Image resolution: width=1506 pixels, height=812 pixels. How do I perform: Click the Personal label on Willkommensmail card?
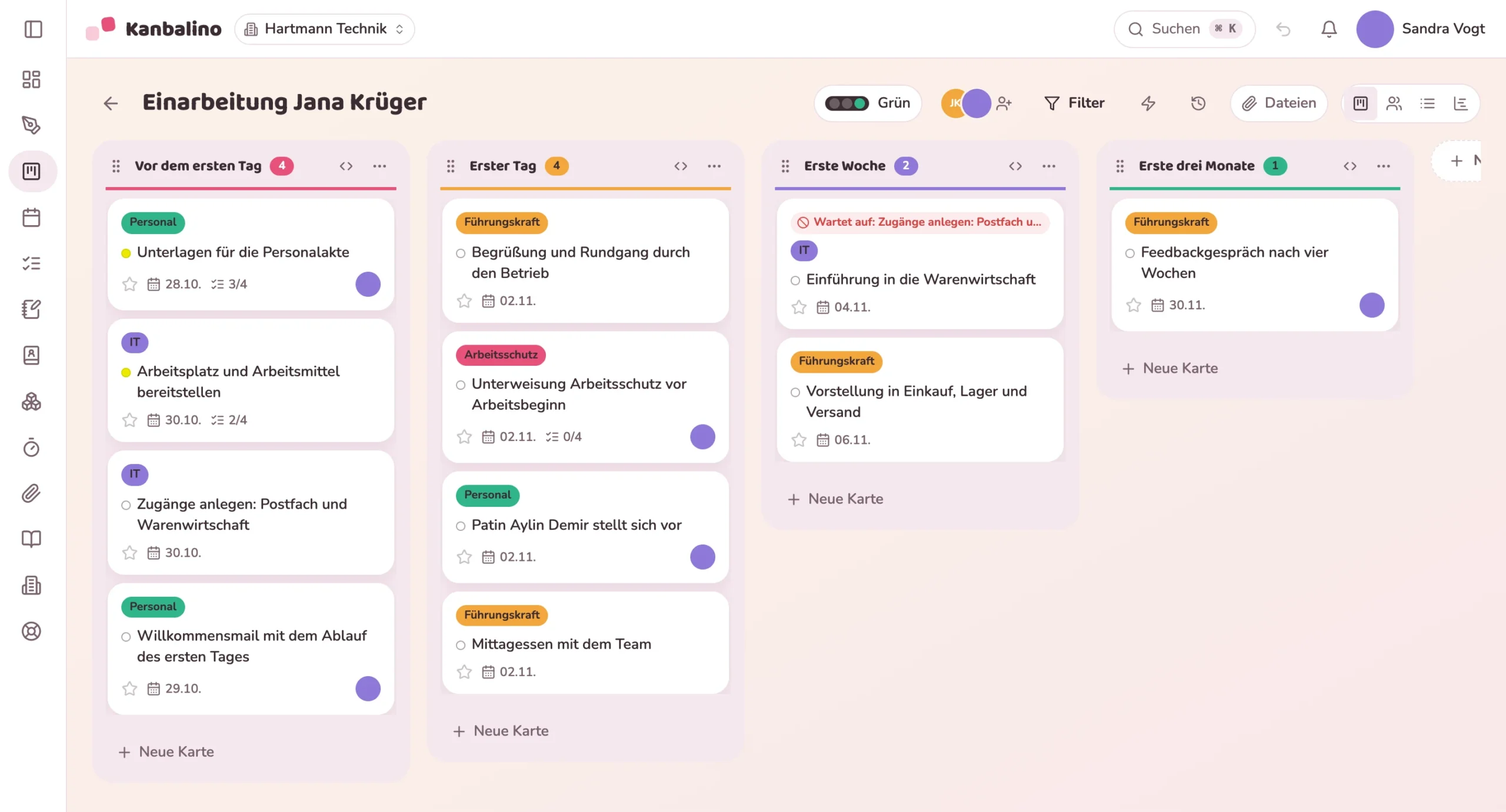tap(153, 607)
